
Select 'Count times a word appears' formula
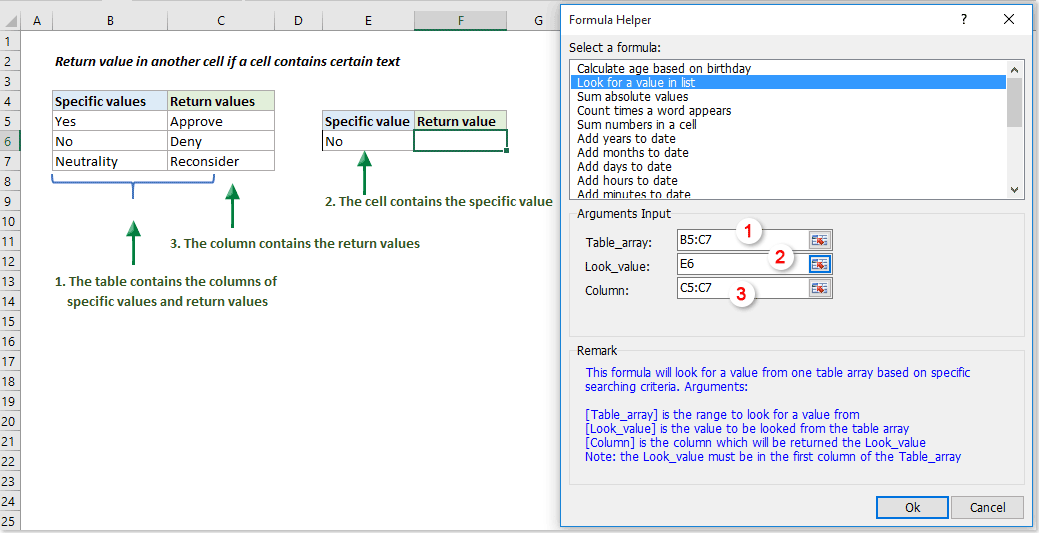[788, 110]
